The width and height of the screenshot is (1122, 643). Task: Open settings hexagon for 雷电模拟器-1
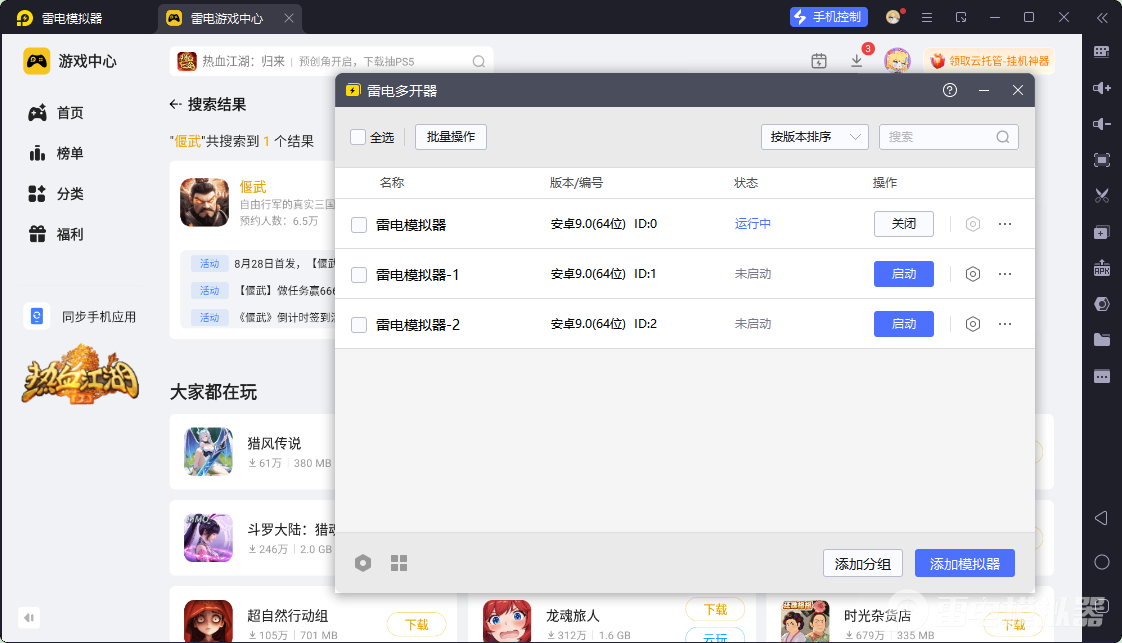tap(972, 274)
